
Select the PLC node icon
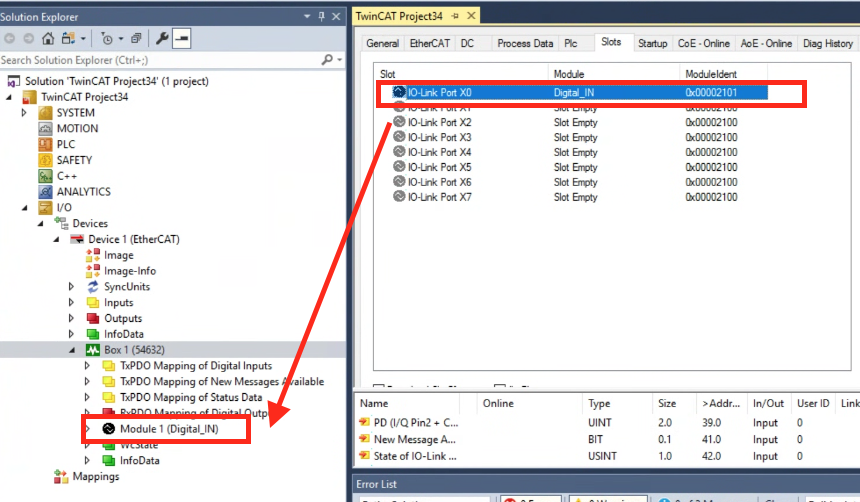click(x=46, y=144)
